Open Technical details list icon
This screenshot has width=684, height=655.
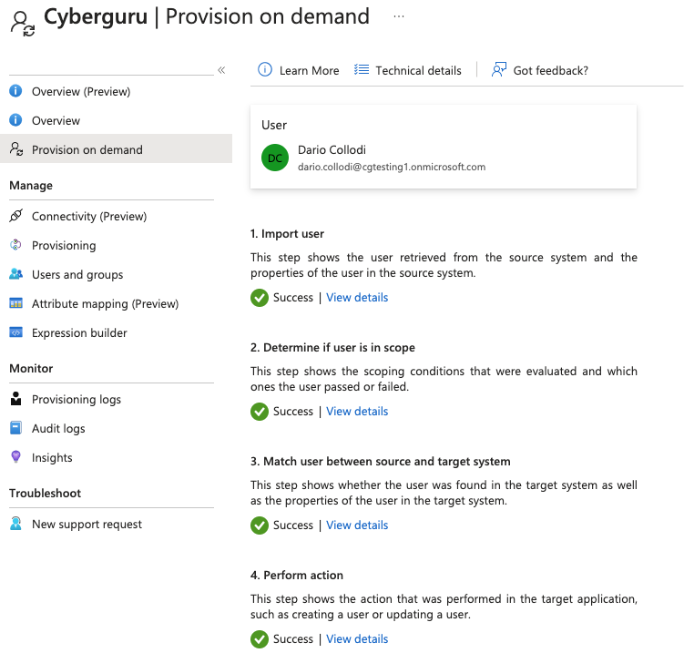361,70
